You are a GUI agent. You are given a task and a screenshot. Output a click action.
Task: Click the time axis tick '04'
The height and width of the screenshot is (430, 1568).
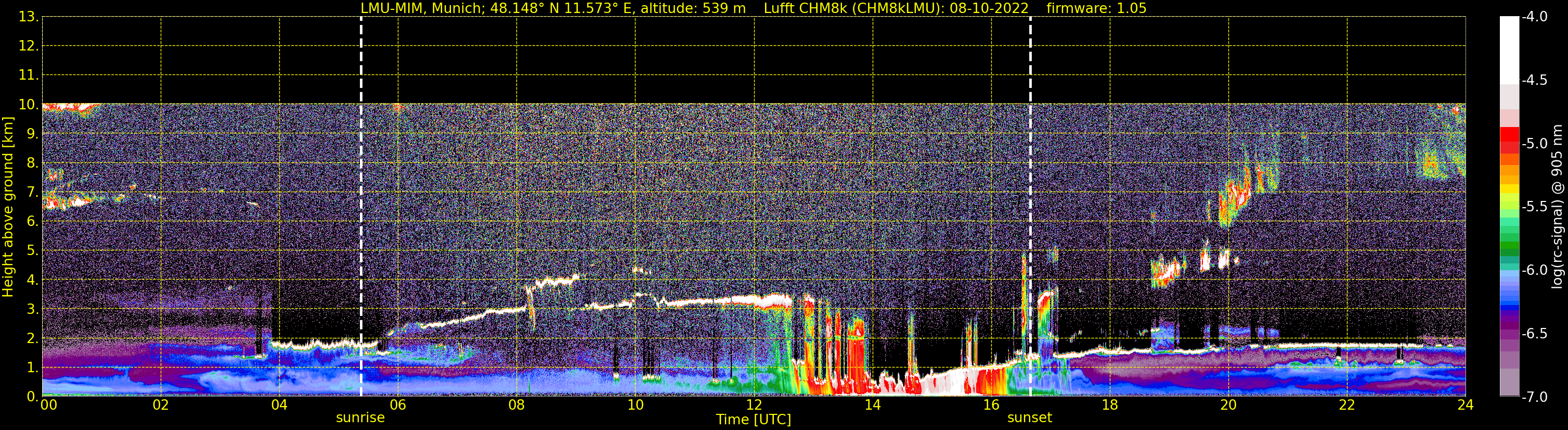pos(279,405)
